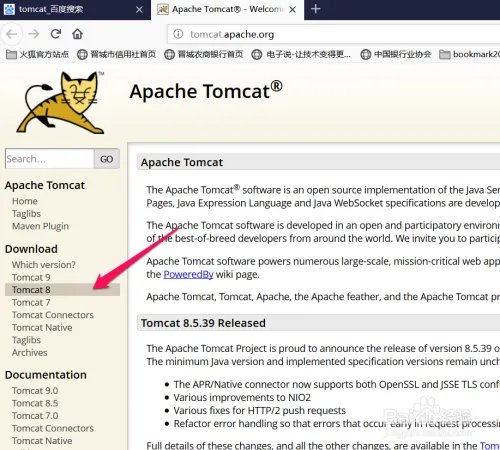Switch to the tomcat_百度搜索 tab
This screenshot has height=450, width=500.
[75, 10]
